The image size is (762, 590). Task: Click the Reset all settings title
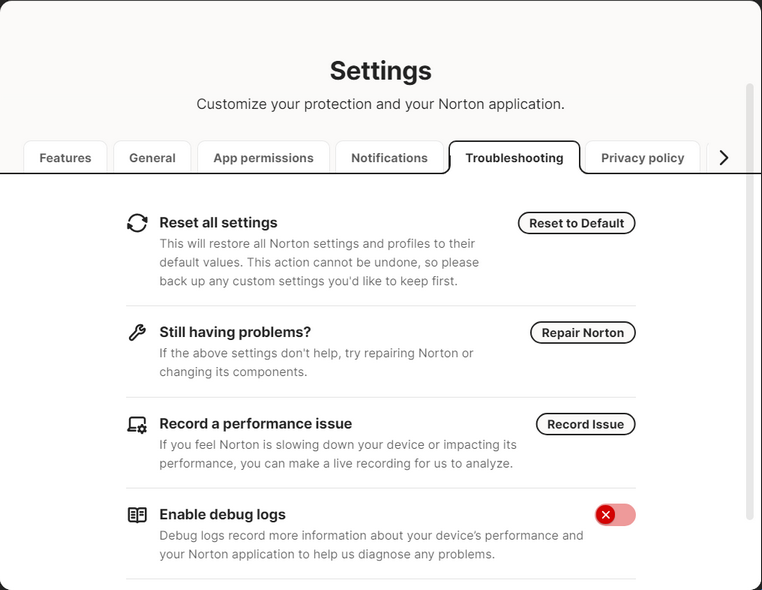(218, 223)
